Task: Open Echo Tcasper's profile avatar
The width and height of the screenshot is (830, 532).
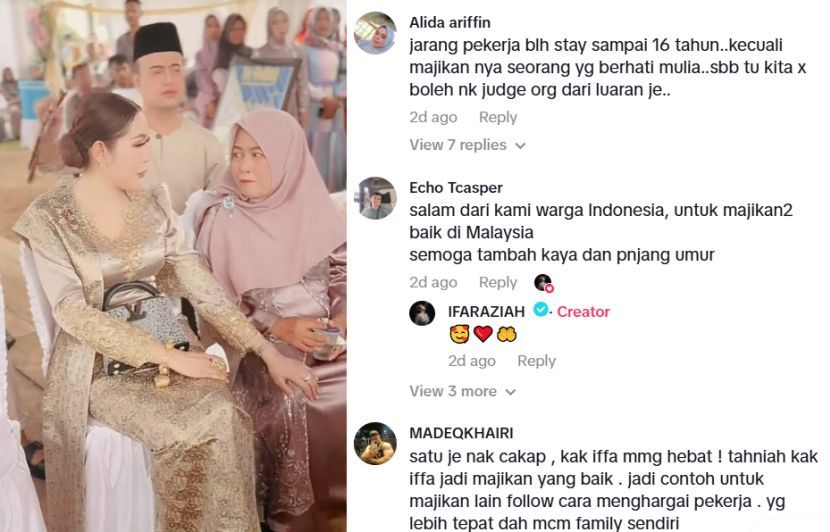Action: (375, 198)
